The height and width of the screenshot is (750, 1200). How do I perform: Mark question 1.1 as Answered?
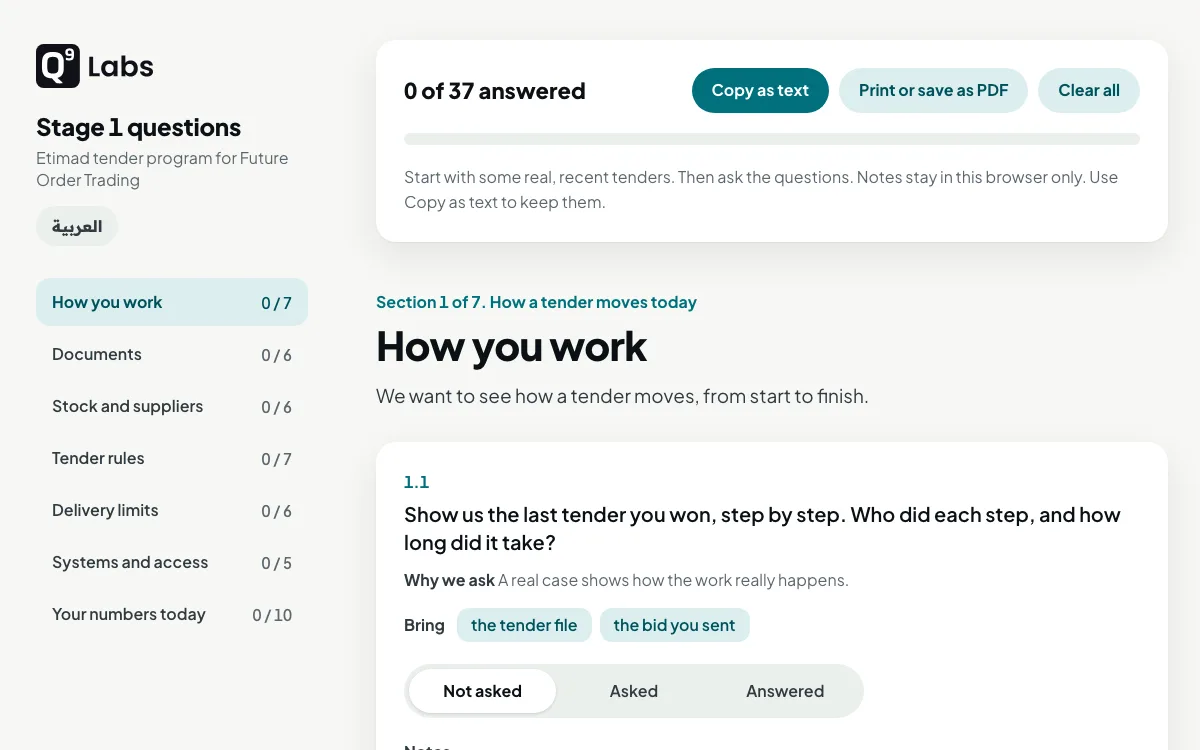click(785, 691)
